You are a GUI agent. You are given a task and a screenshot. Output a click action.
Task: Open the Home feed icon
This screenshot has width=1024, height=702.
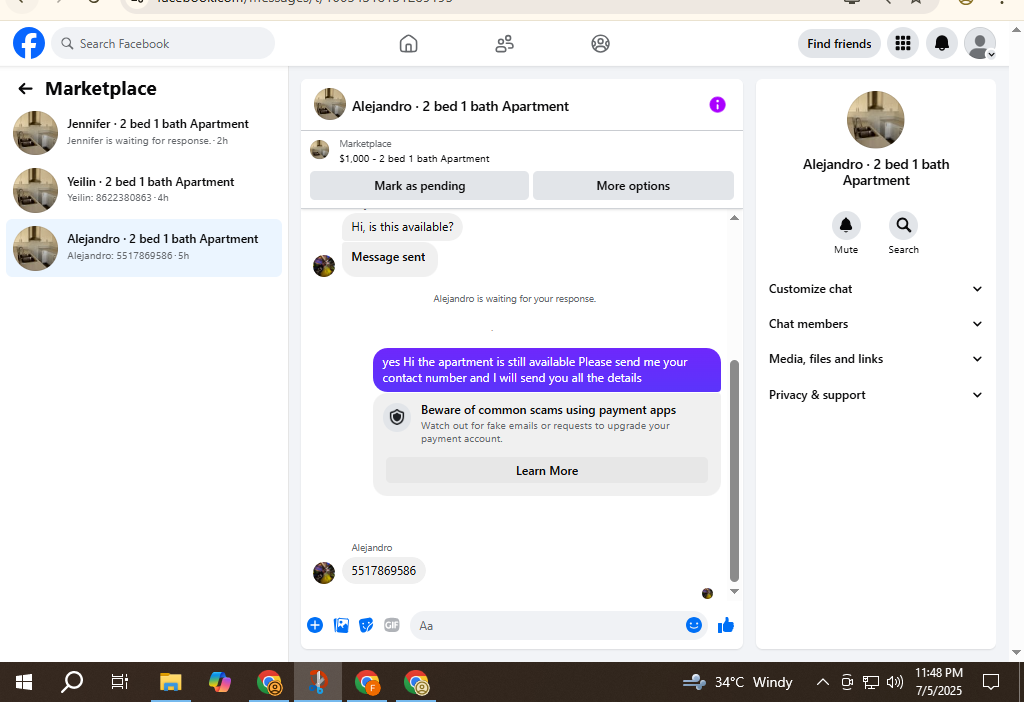pos(408,44)
